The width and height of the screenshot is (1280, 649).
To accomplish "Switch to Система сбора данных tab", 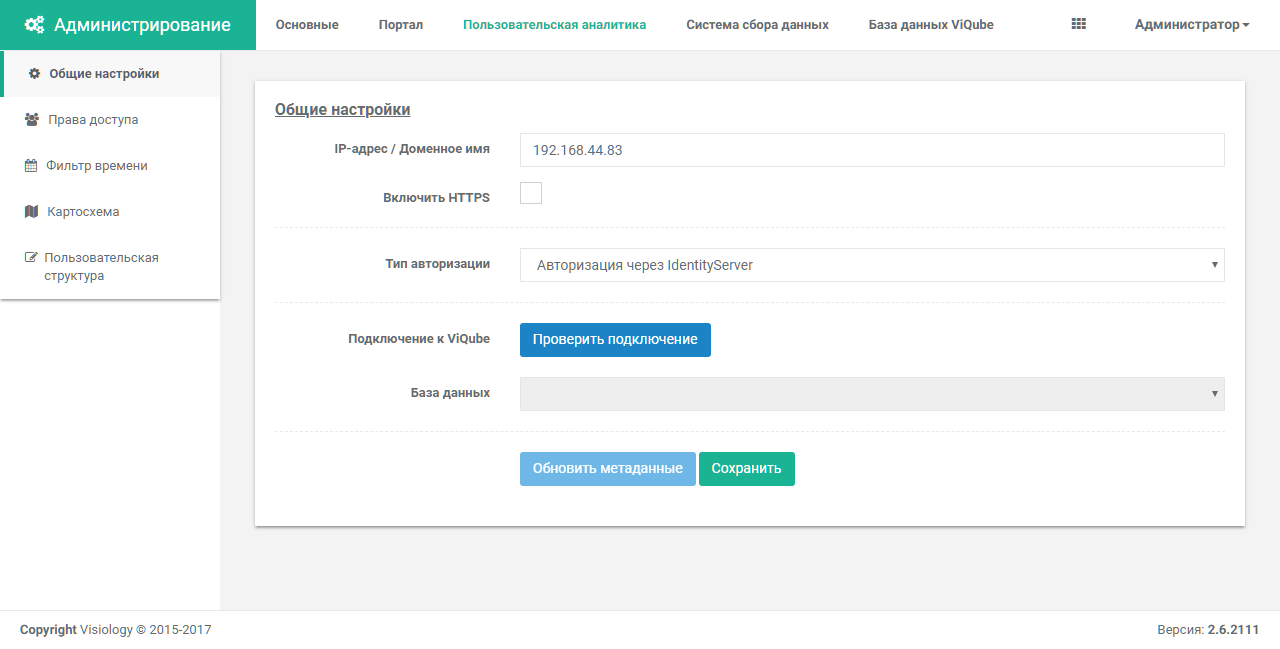I will (x=757, y=25).
